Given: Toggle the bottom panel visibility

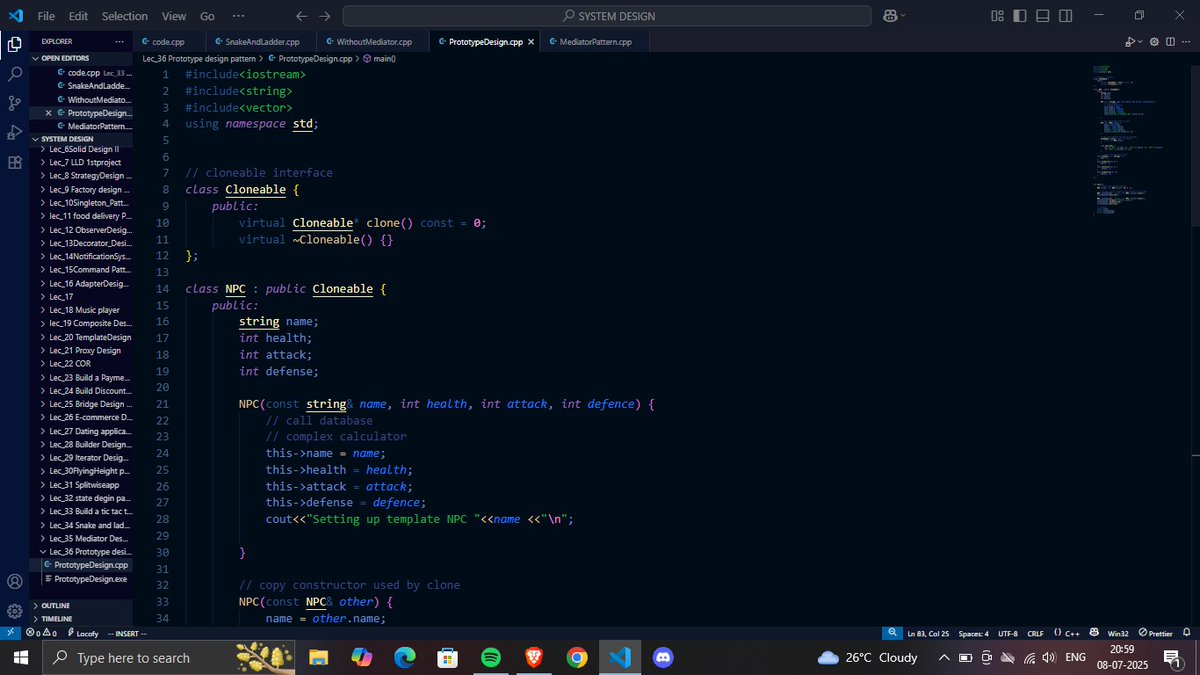Looking at the screenshot, I should [1043, 16].
